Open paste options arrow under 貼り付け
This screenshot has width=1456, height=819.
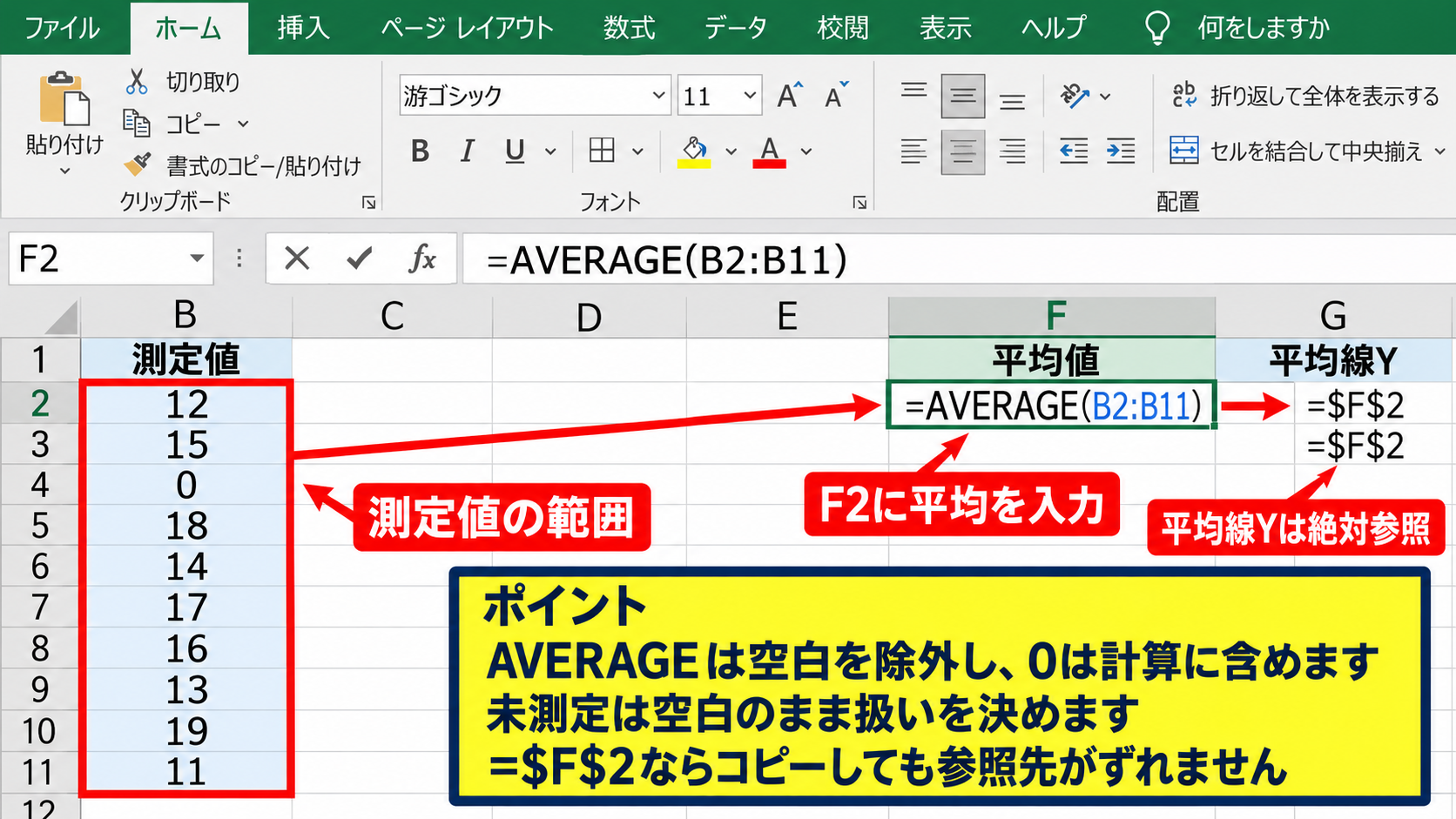64,171
